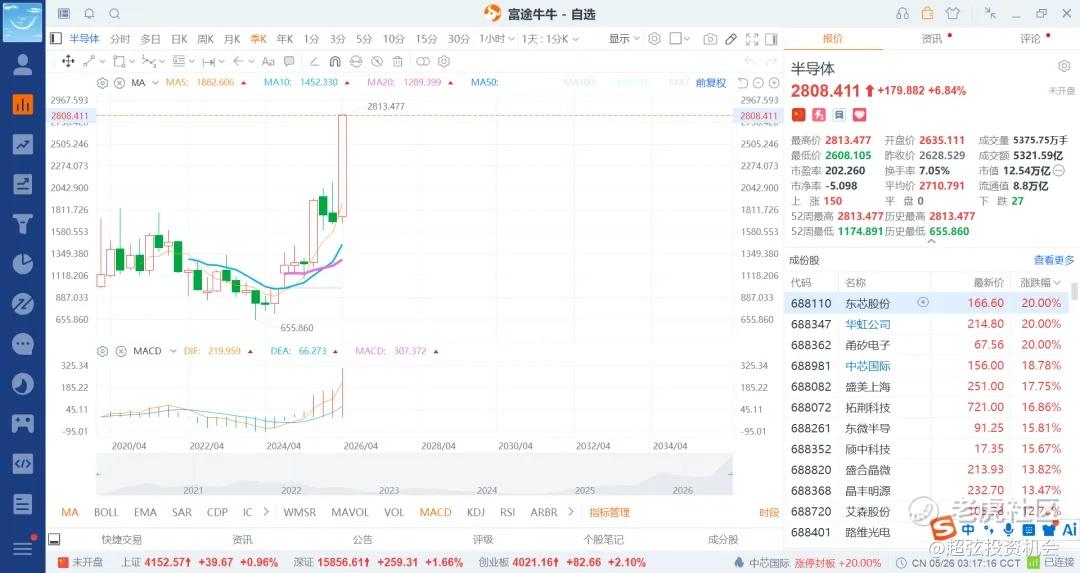Screen dimensions: 1080x573
Task: Open the pie chart sidebar icon
Action: (x=23, y=264)
